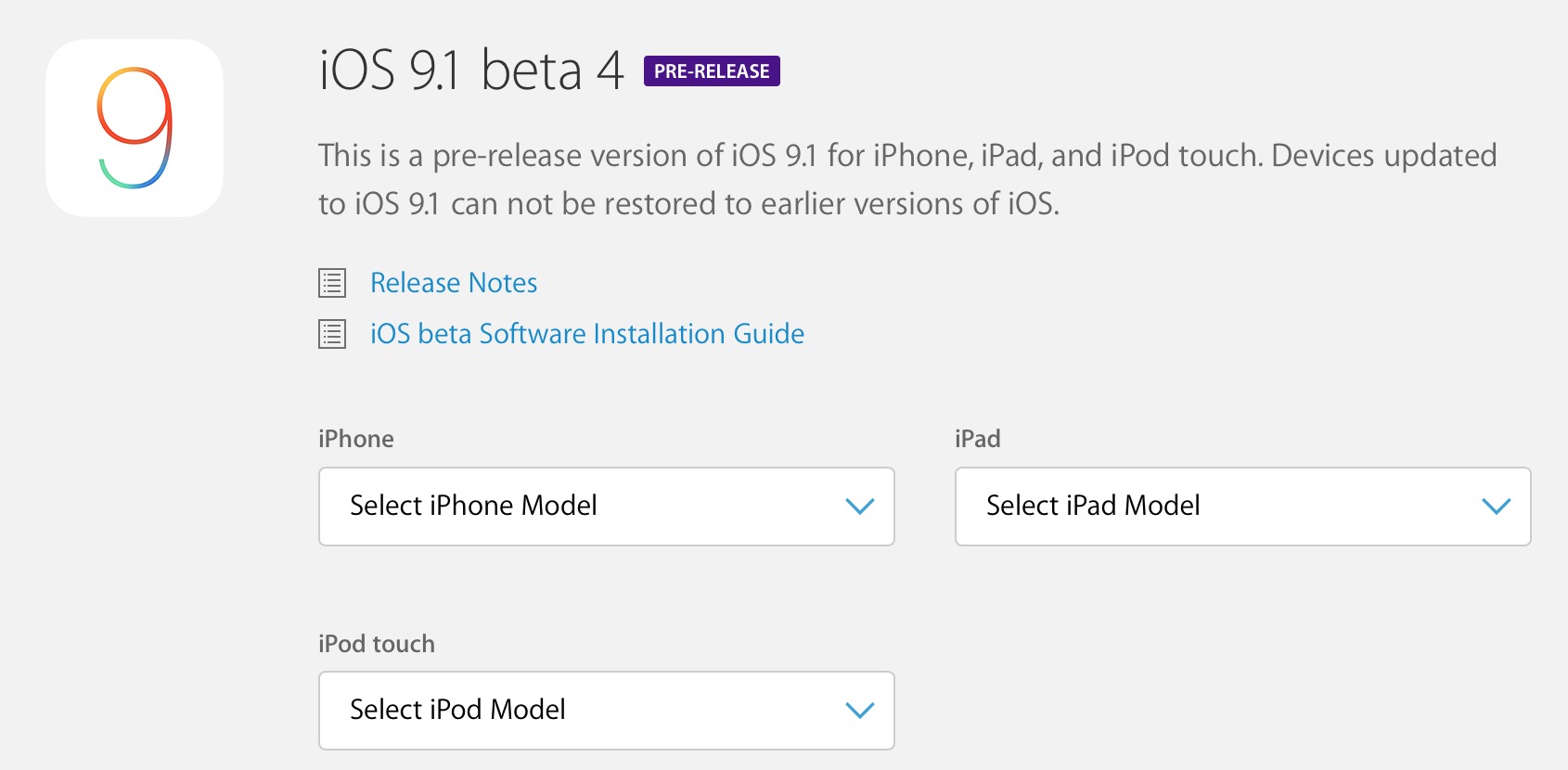Click the iPod touch section label

(x=377, y=644)
